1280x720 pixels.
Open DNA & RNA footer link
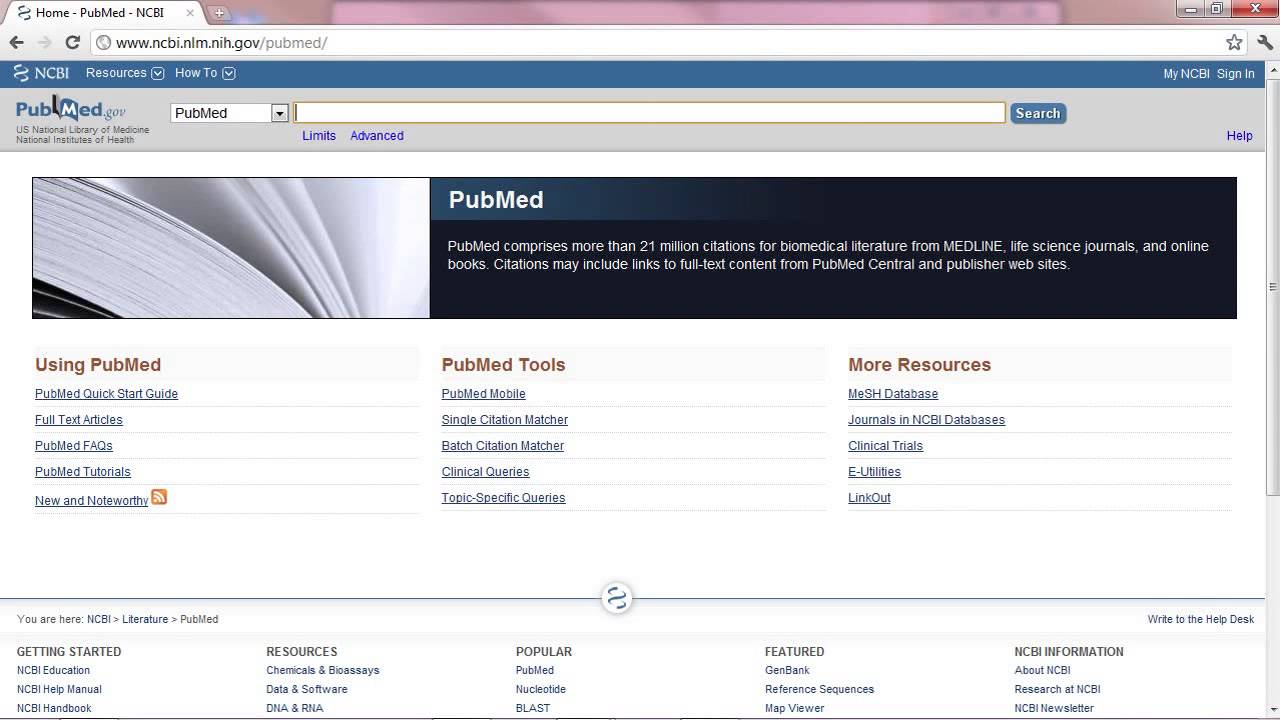coord(295,708)
